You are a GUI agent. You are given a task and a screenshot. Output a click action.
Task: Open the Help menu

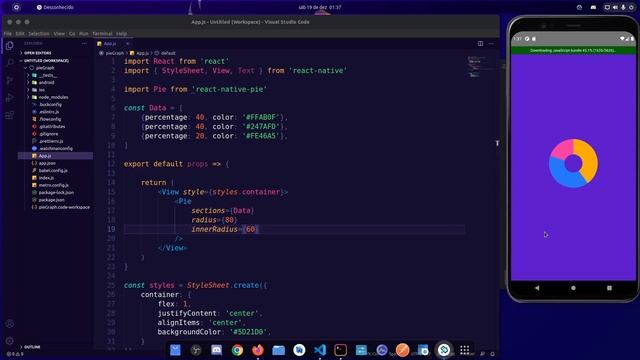[x=122, y=33]
